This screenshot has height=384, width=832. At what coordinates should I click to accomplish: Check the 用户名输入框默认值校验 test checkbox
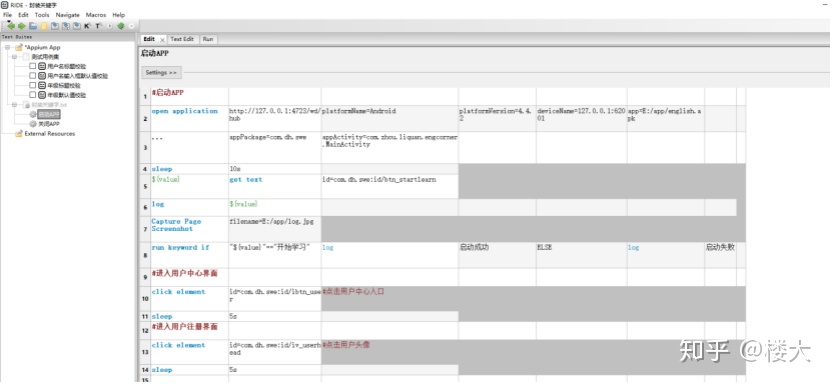click(32, 76)
